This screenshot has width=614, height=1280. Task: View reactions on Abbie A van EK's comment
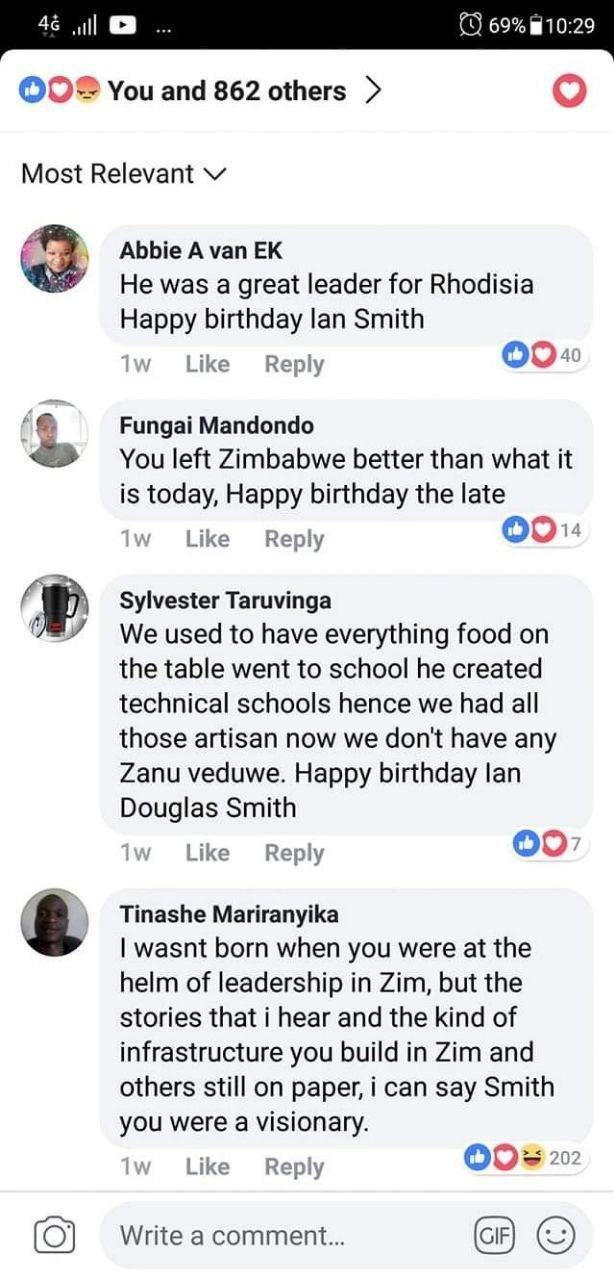(545, 355)
